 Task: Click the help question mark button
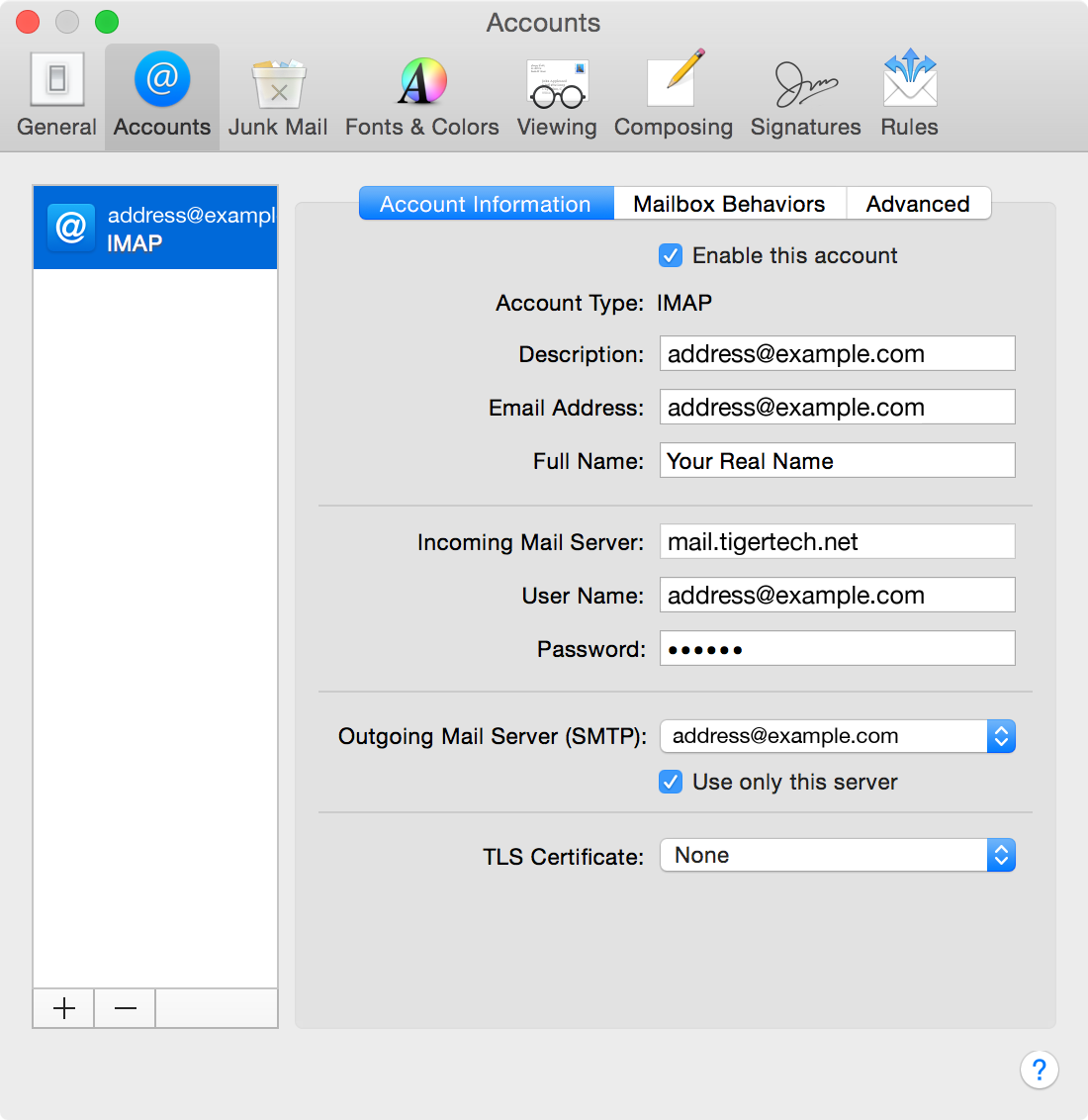coord(1040,1070)
